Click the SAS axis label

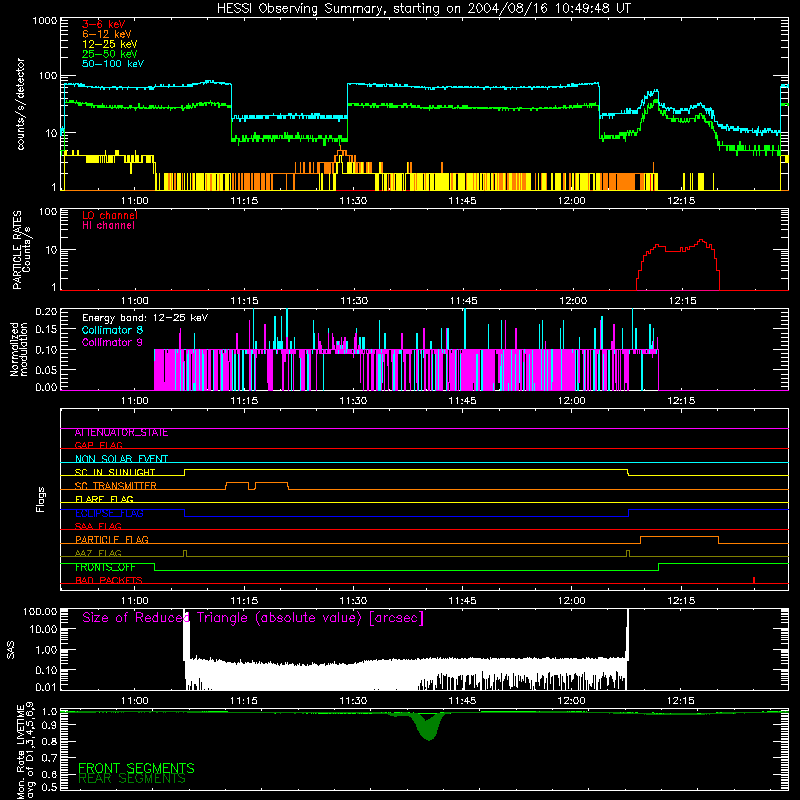10,650
